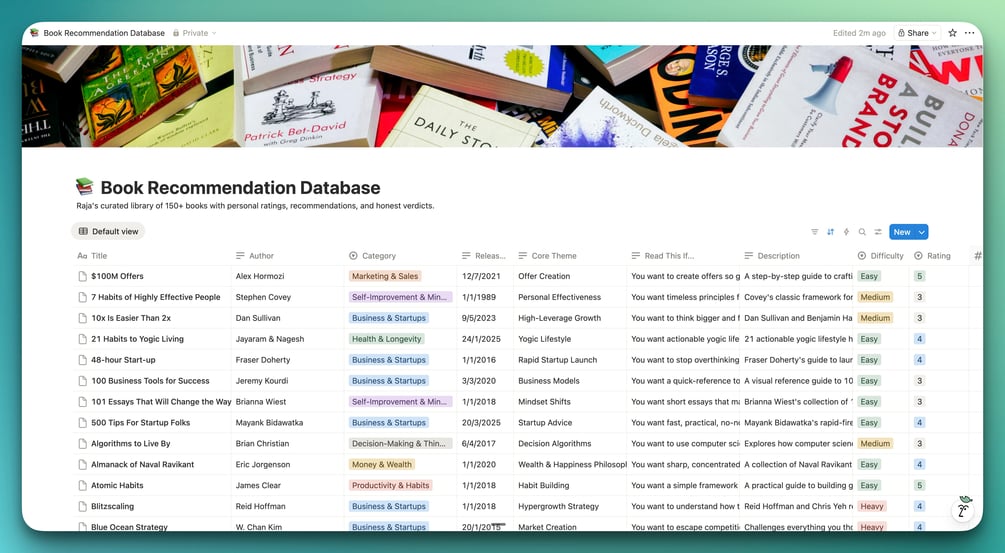
Task: Select the Default view tab
Action: point(108,231)
